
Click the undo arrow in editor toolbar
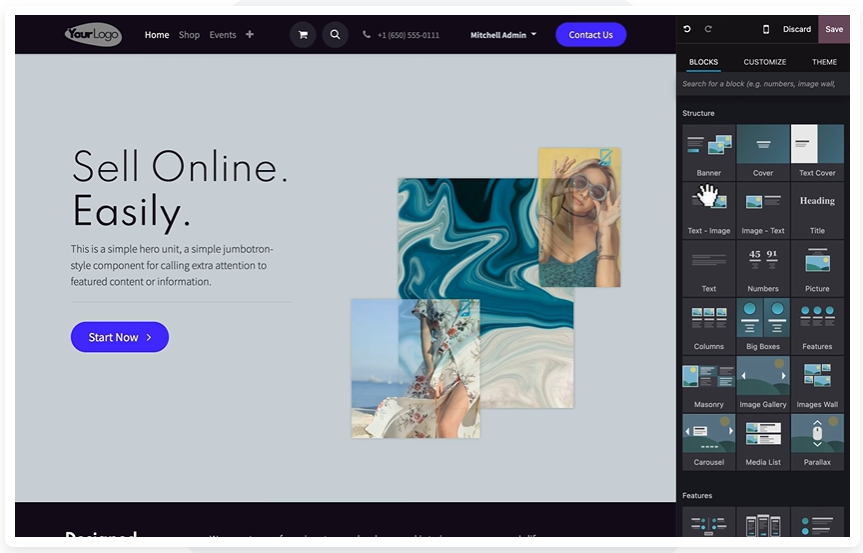(687, 29)
